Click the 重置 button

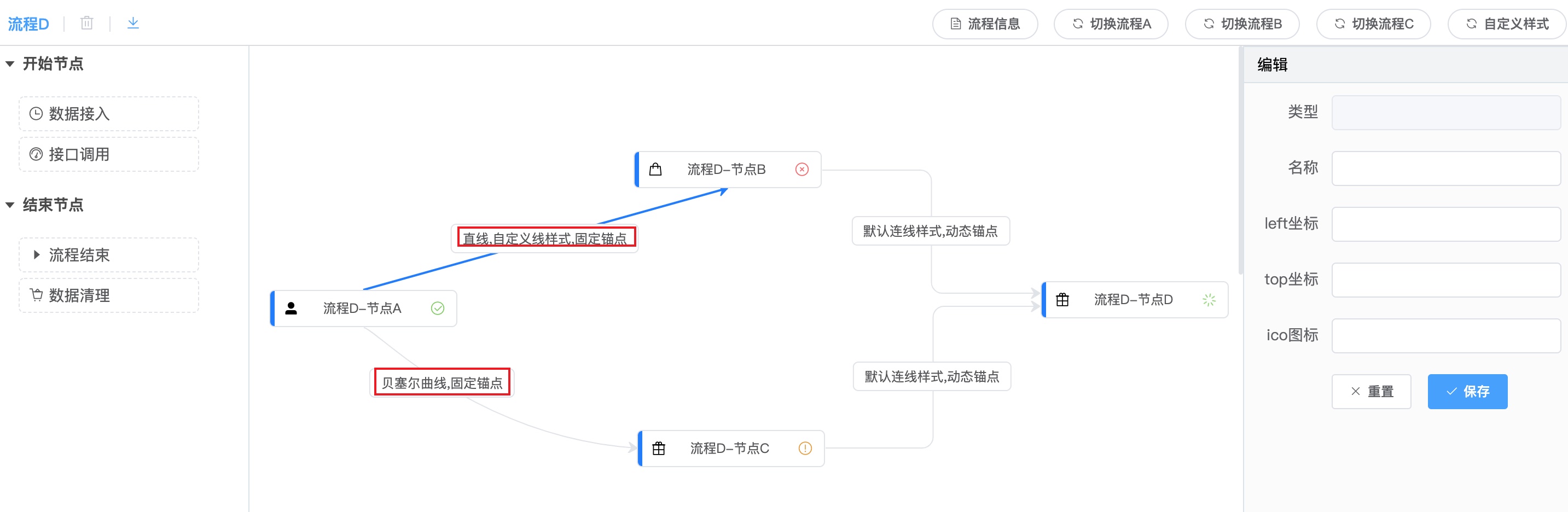point(1371,391)
